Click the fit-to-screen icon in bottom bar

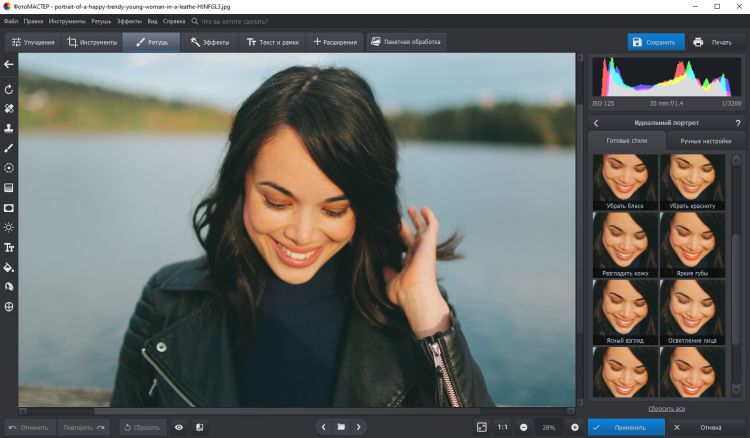(482, 427)
